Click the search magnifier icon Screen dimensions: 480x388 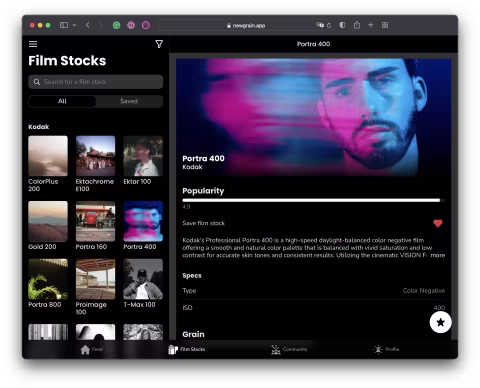pos(37,82)
